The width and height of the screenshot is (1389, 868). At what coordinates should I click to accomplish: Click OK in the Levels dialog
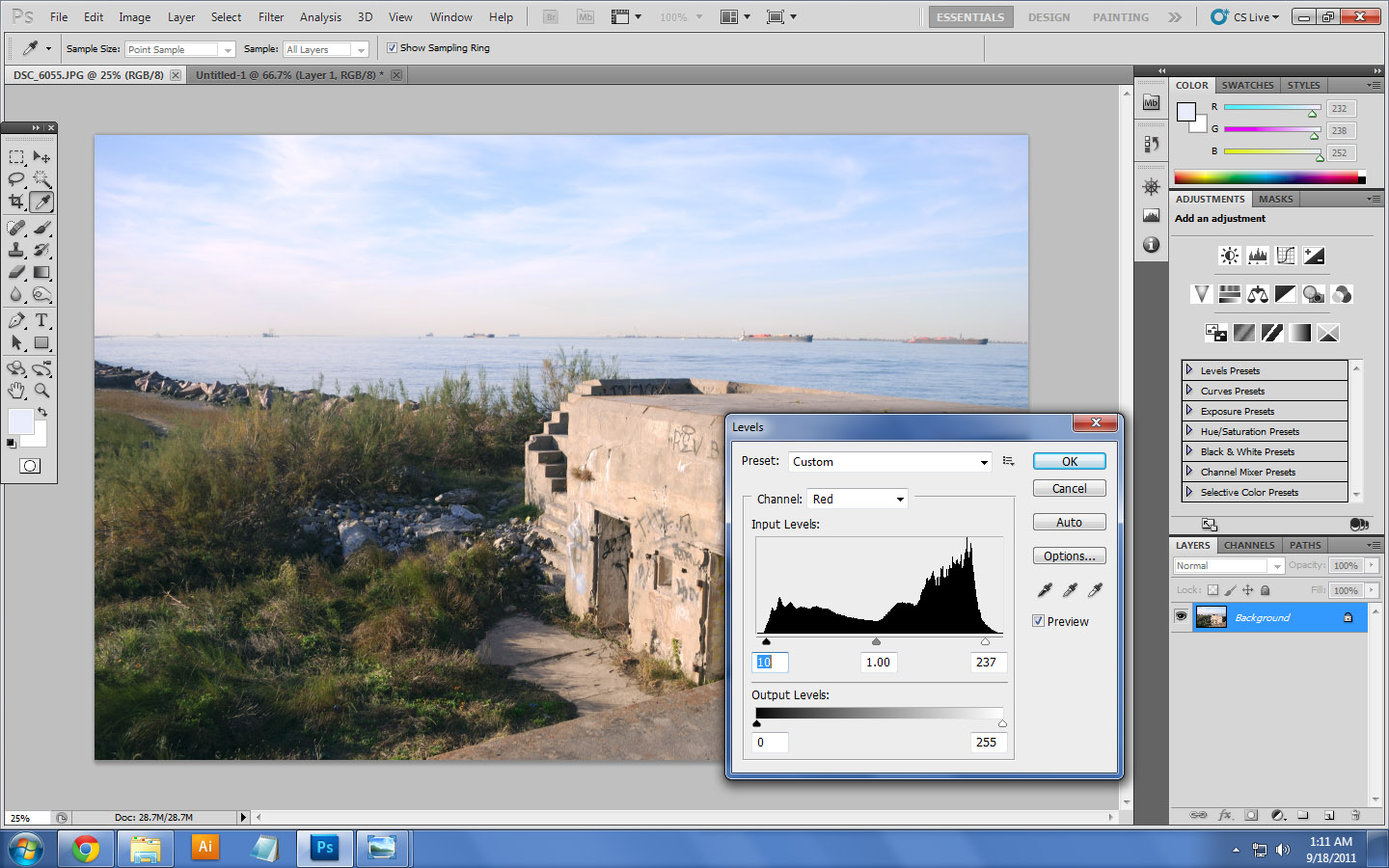pyautogui.click(x=1069, y=462)
